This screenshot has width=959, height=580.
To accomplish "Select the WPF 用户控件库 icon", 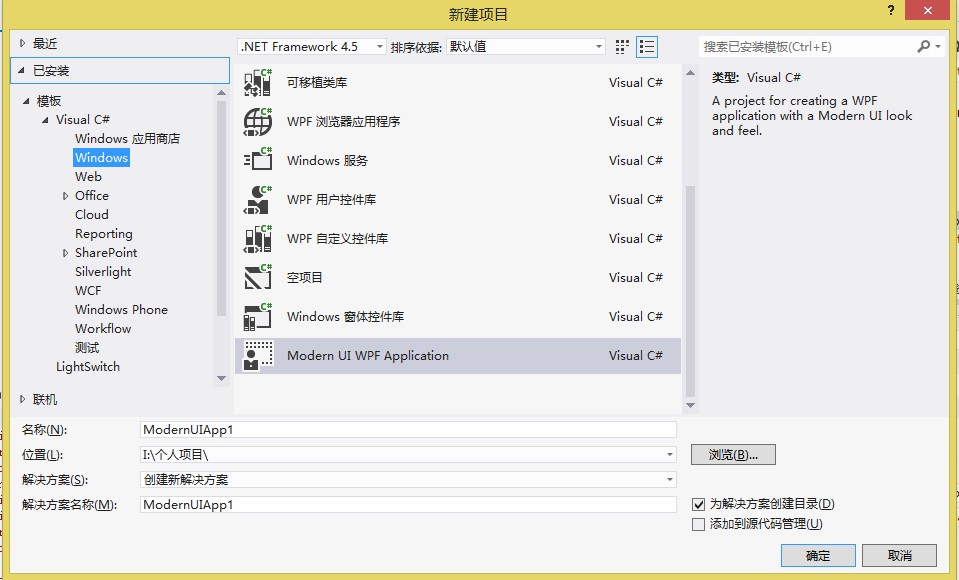I will [258, 199].
